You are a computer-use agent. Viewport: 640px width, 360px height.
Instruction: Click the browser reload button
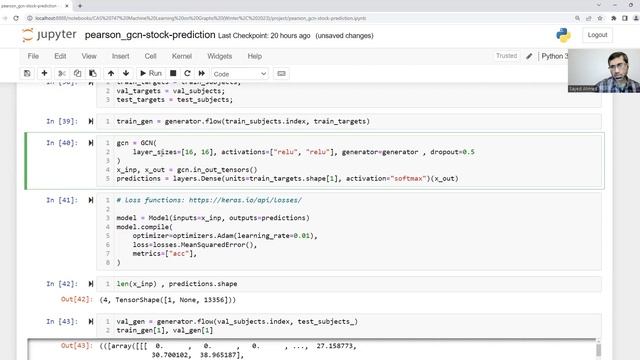pos(16,18)
